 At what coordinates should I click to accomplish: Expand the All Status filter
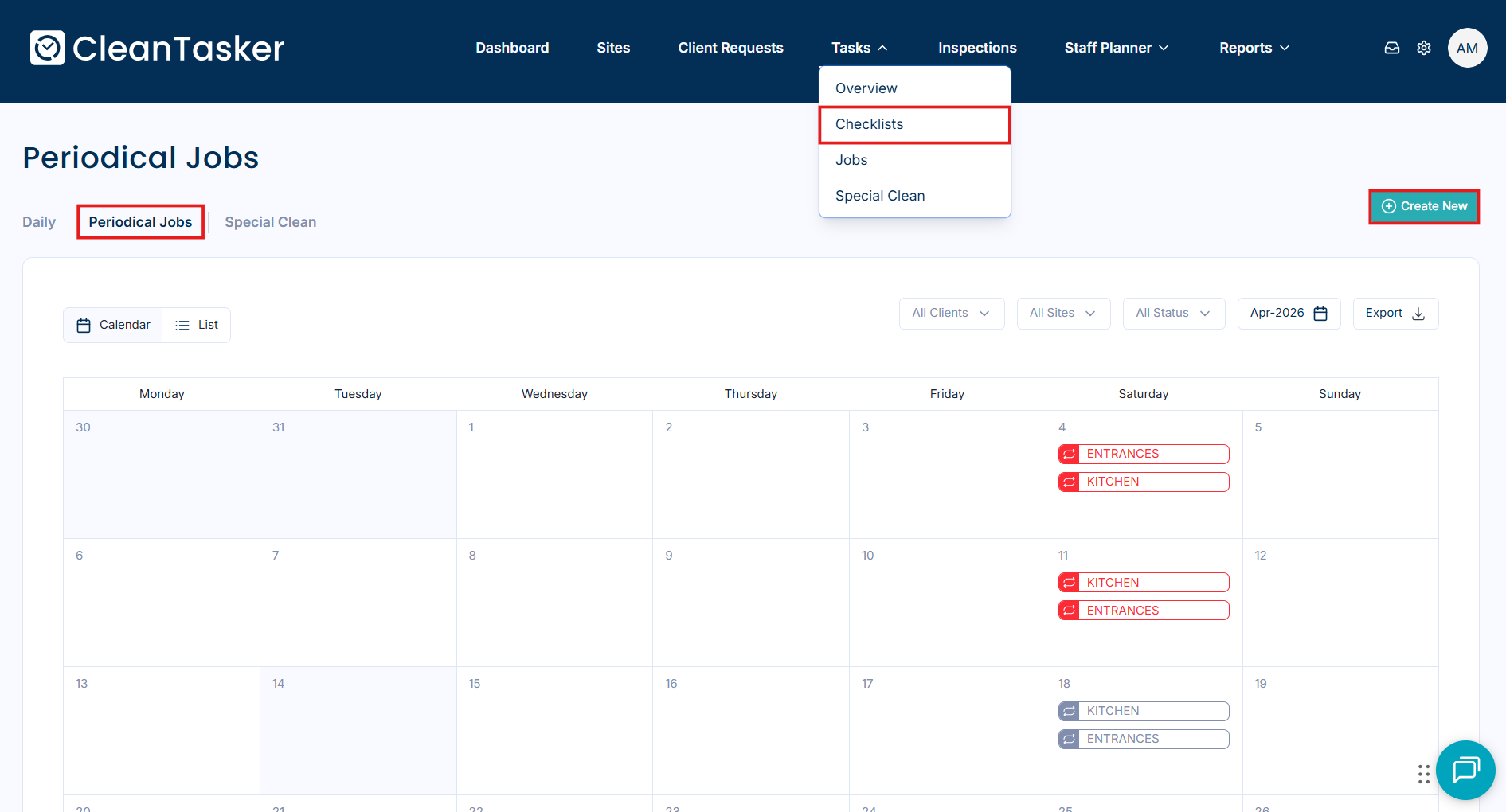[1173, 313]
